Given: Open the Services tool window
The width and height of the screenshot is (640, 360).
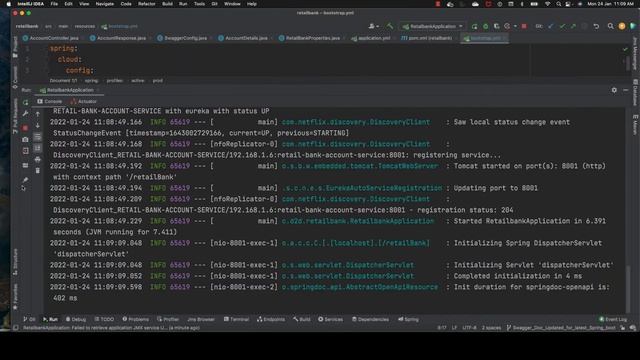Looking at the screenshot, I should (x=331, y=319).
